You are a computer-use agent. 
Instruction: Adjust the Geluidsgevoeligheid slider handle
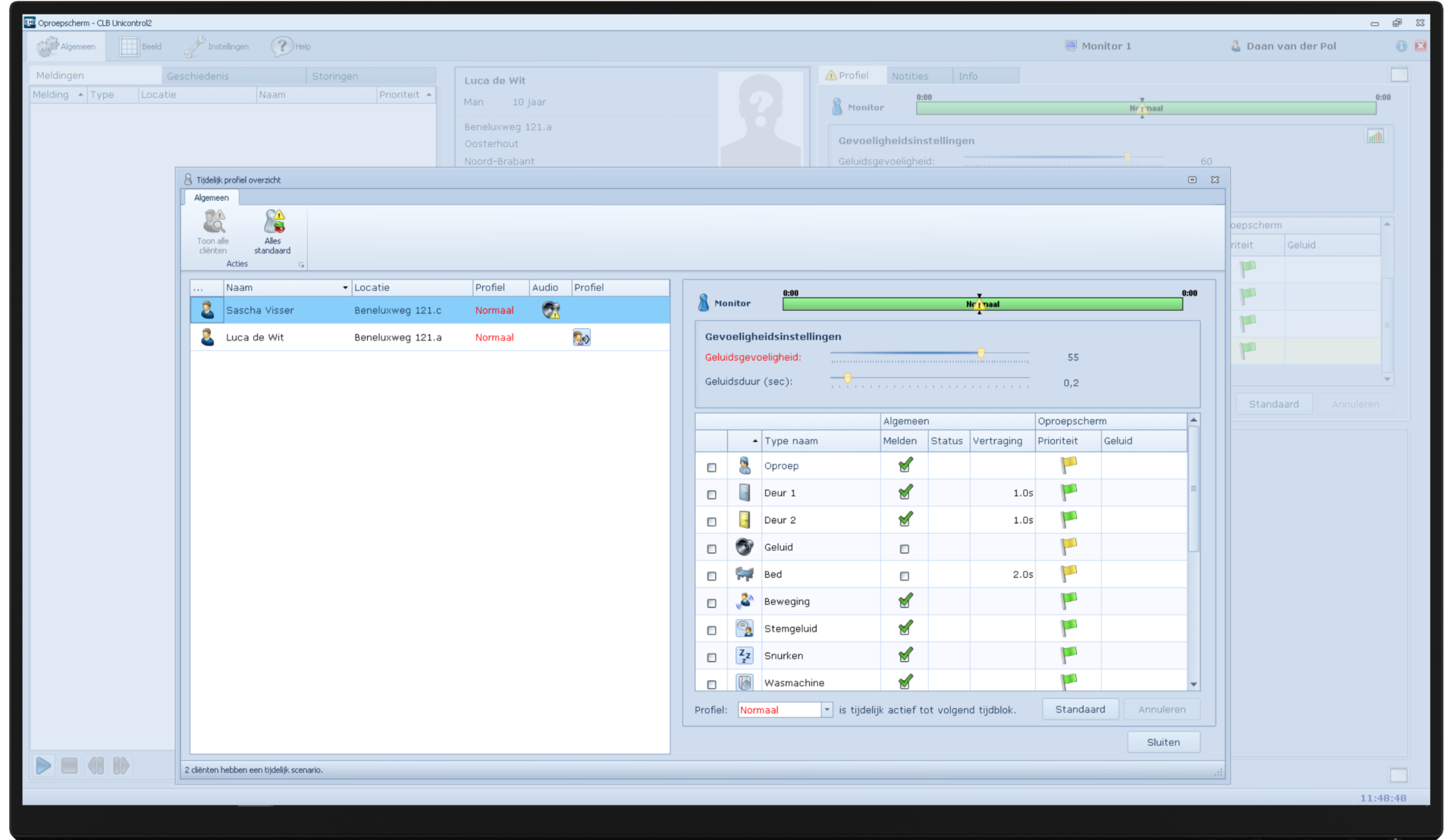tap(981, 353)
